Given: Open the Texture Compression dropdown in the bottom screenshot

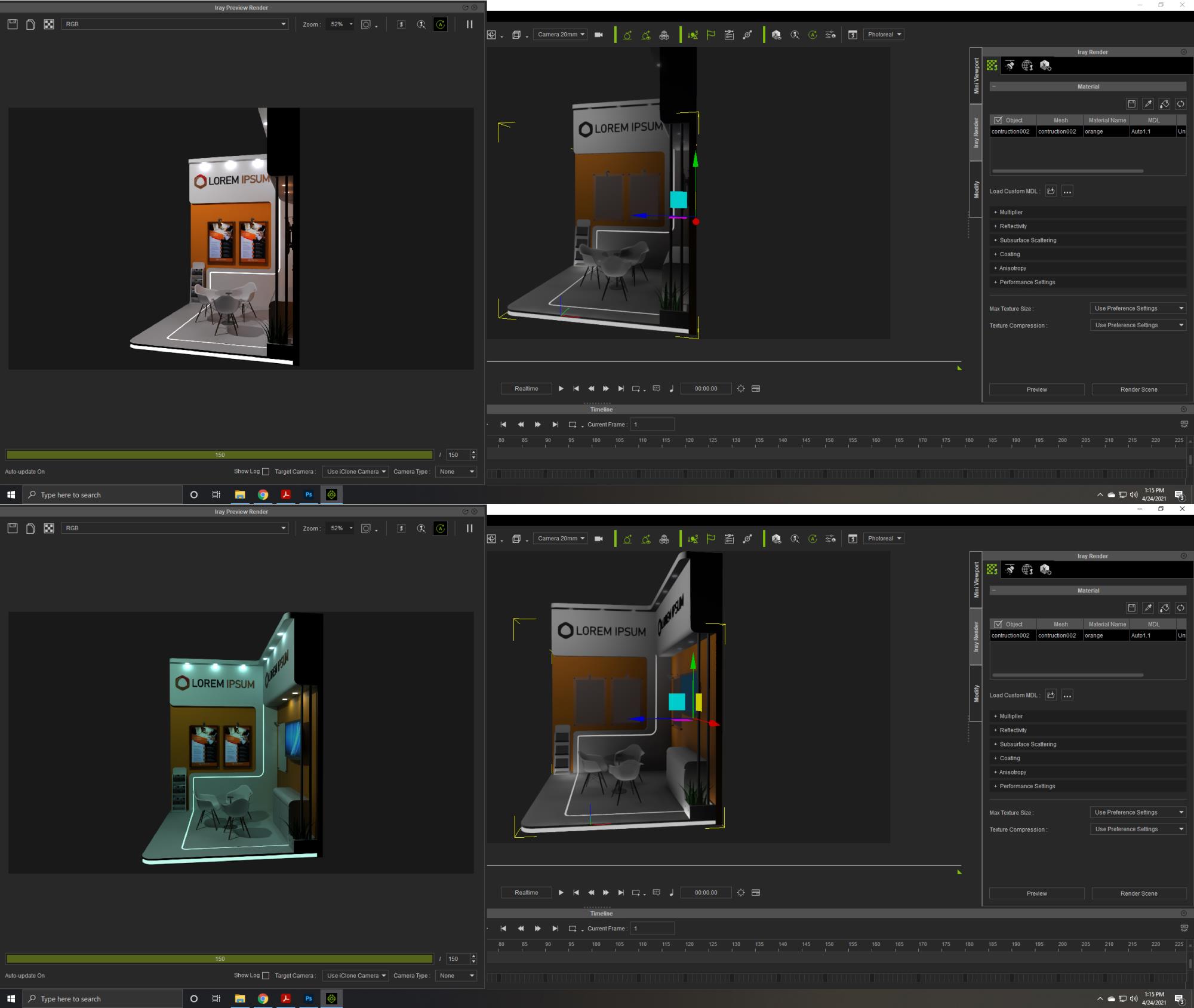Looking at the screenshot, I should tap(1138, 829).
